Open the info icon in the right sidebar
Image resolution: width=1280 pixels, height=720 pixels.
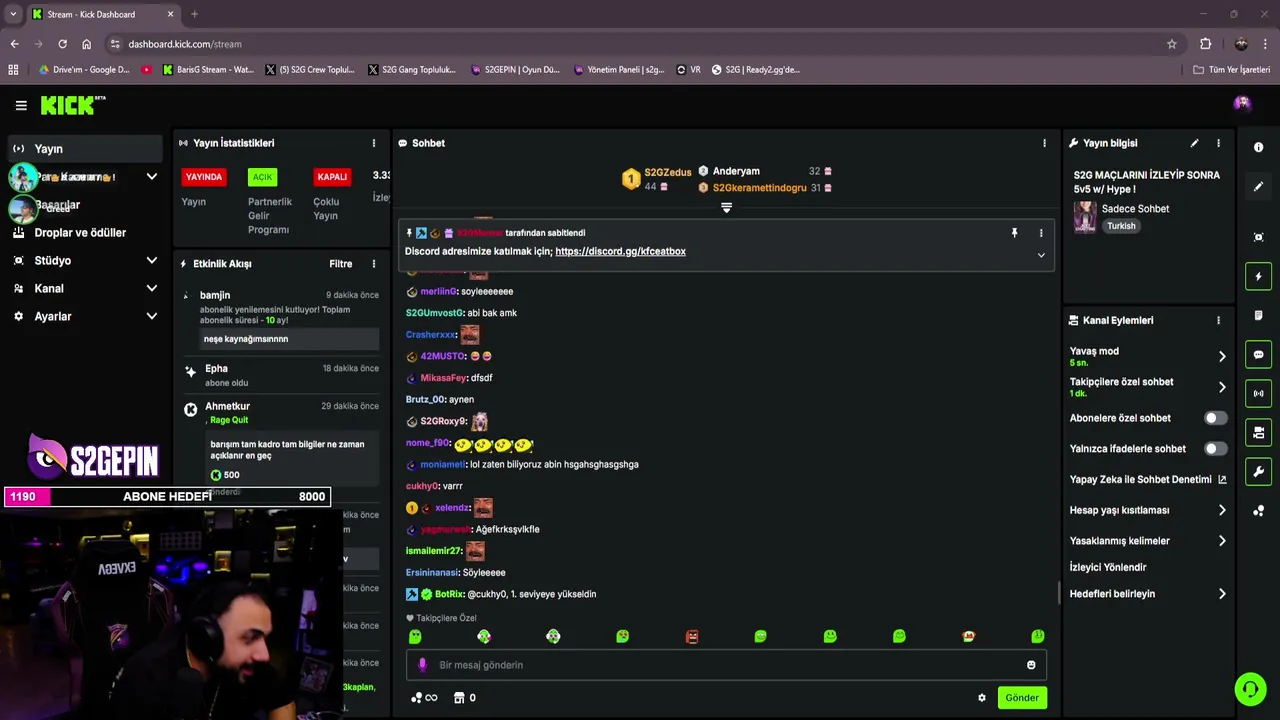click(x=1258, y=147)
